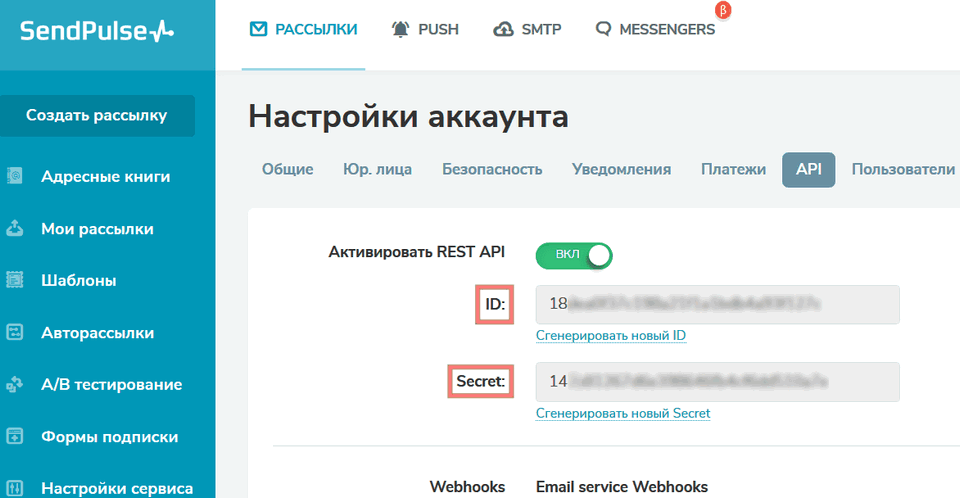Screen dimensions: 960x498
Task: Click the Настройки сервиса sidebar icon
Action: (x=15, y=488)
